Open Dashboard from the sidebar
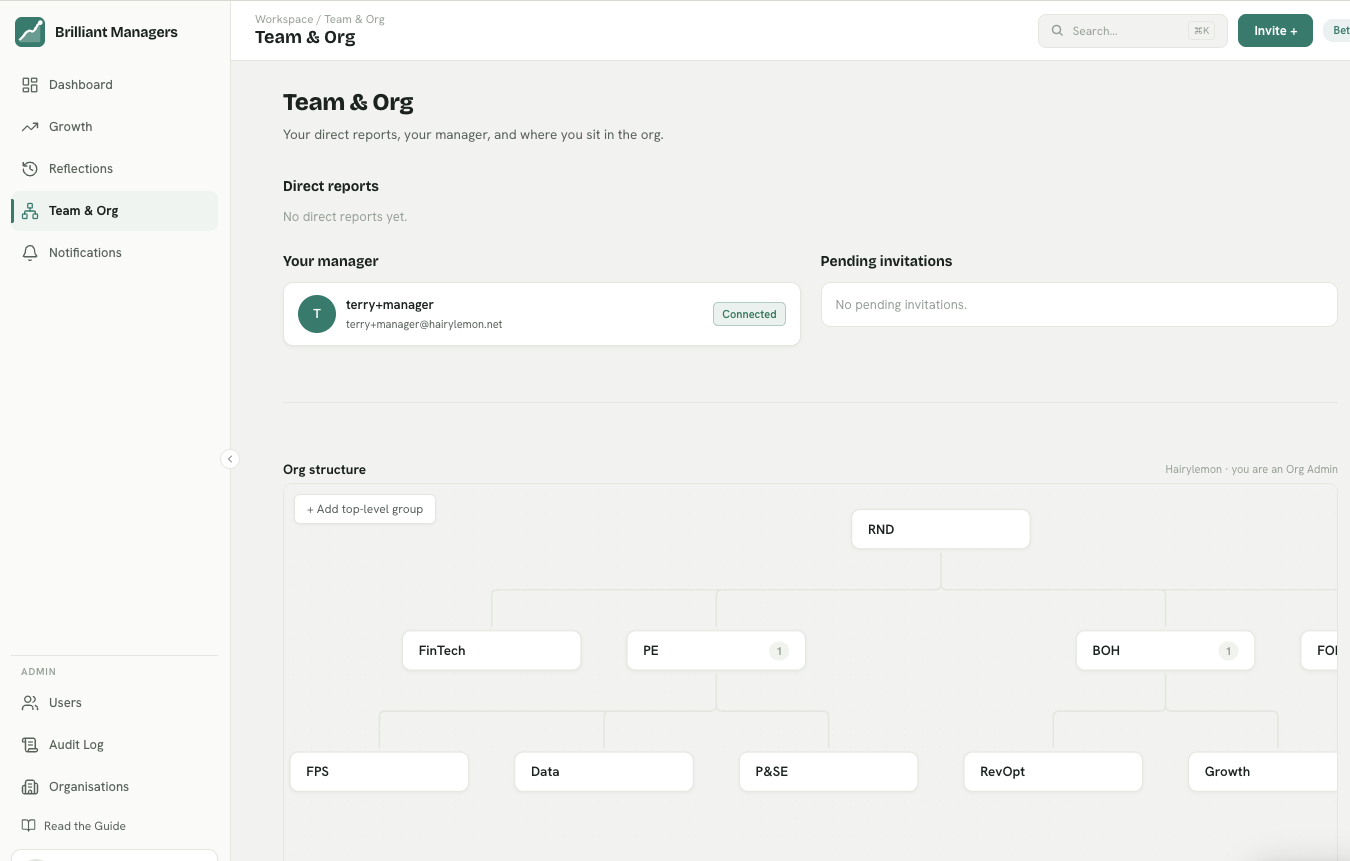Image resolution: width=1350 pixels, height=861 pixels. [x=114, y=85]
